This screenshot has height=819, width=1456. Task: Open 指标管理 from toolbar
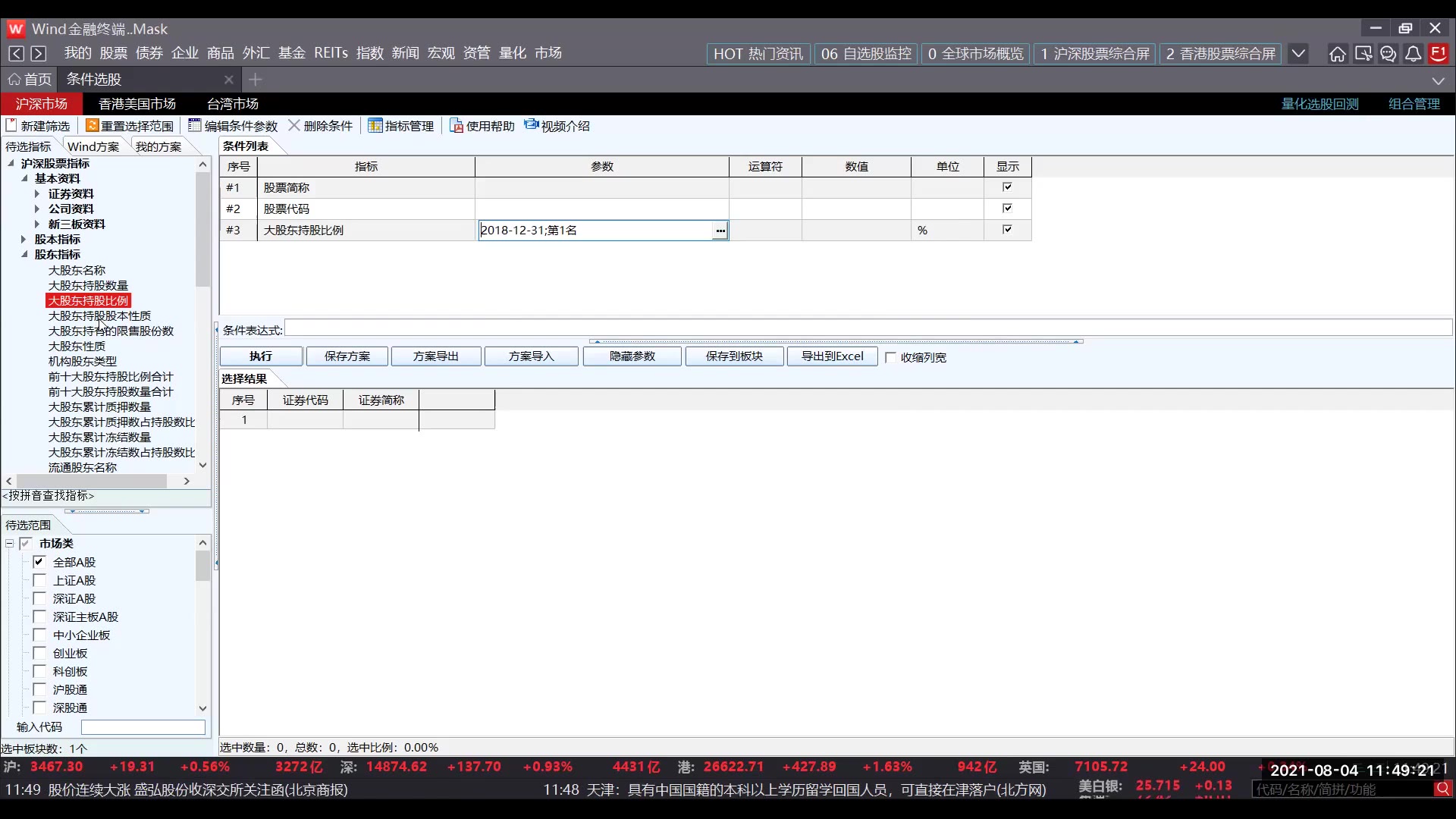[x=401, y=126]
